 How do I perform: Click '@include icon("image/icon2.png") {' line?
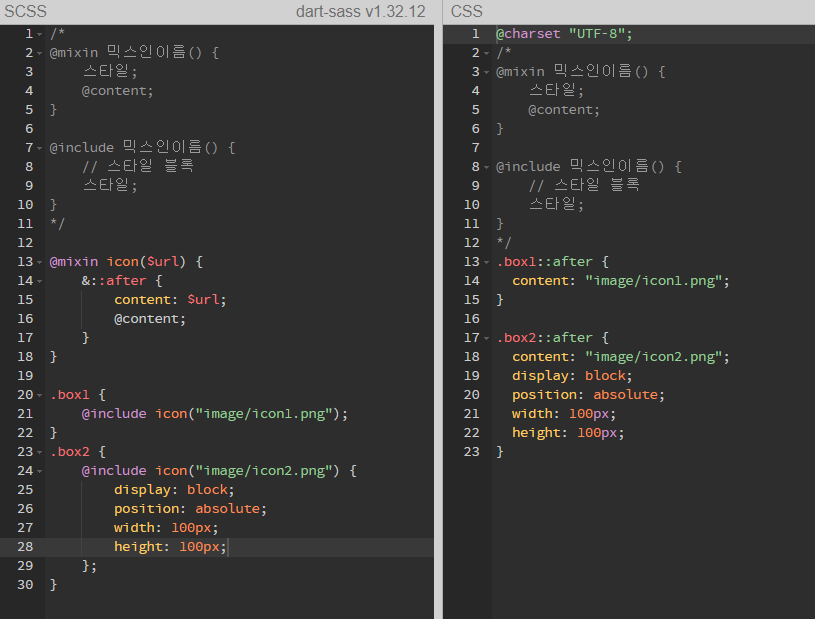click(x=219, y=471)
